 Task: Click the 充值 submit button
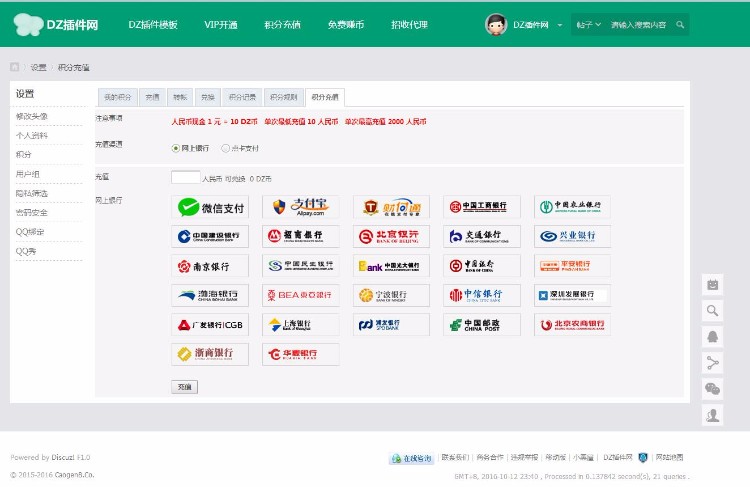coord(185,387)
